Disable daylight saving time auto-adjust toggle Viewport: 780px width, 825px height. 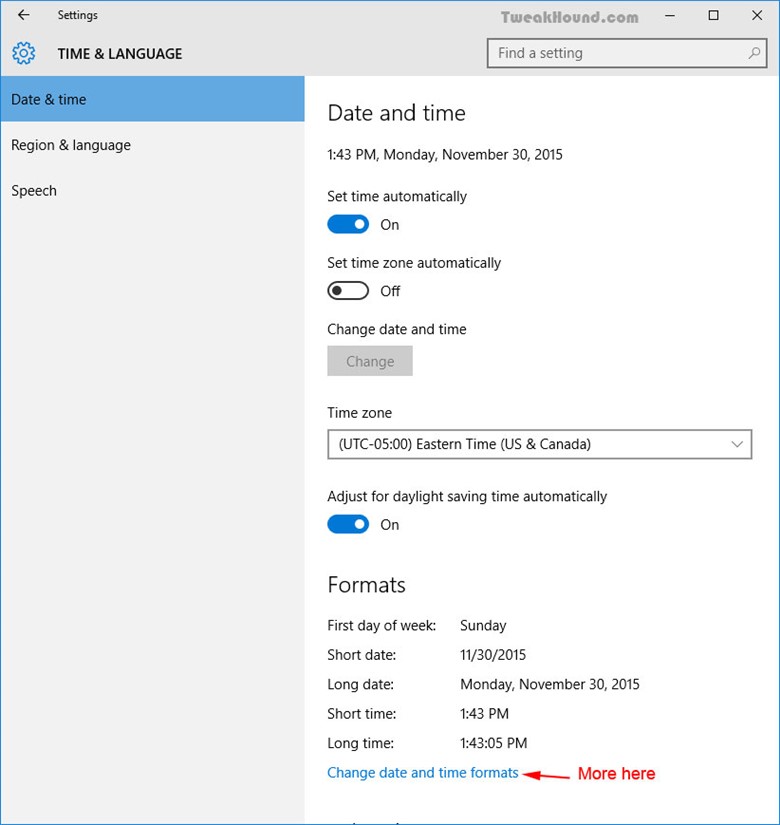(348, 525)
